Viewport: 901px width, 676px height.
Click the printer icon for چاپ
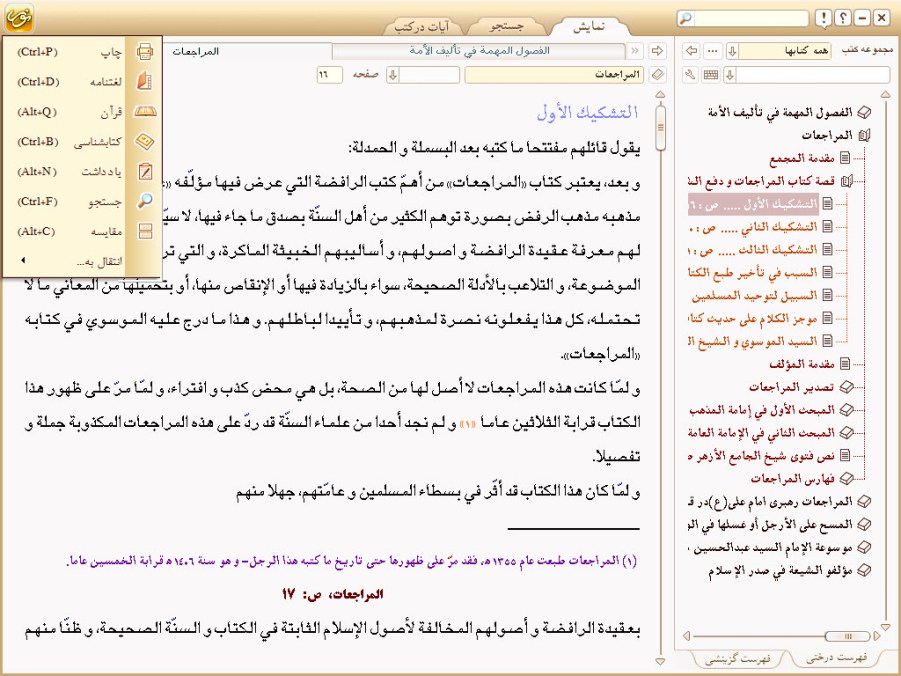point(145,52)
